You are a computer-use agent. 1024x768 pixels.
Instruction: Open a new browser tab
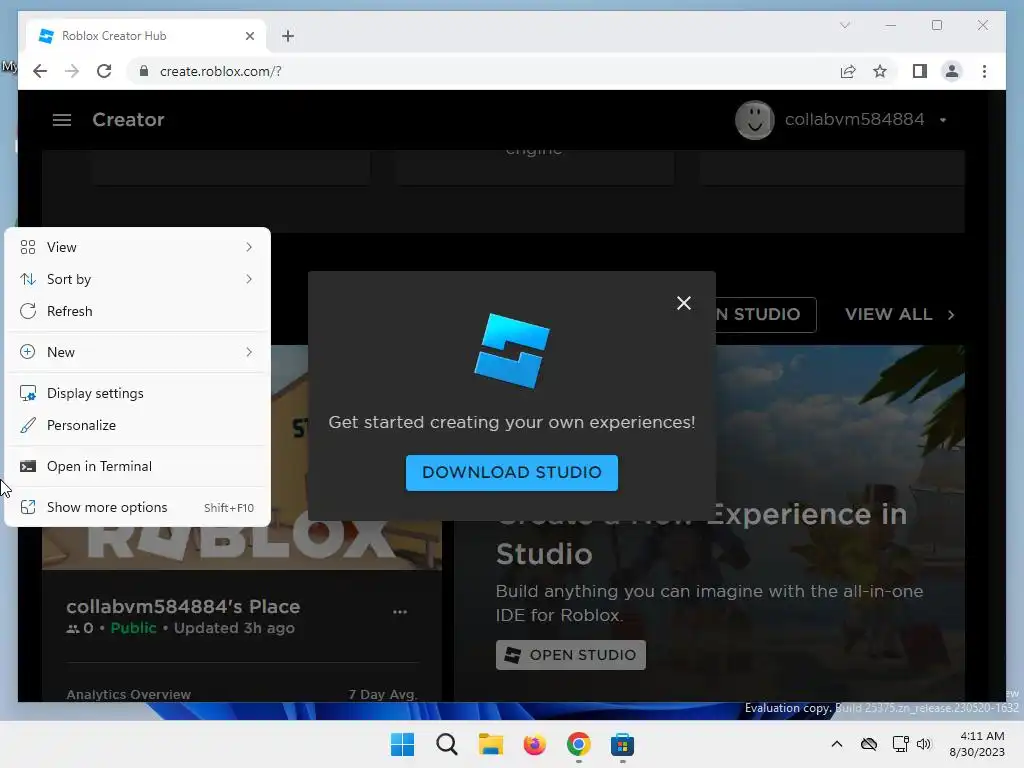tap(288, 36)
